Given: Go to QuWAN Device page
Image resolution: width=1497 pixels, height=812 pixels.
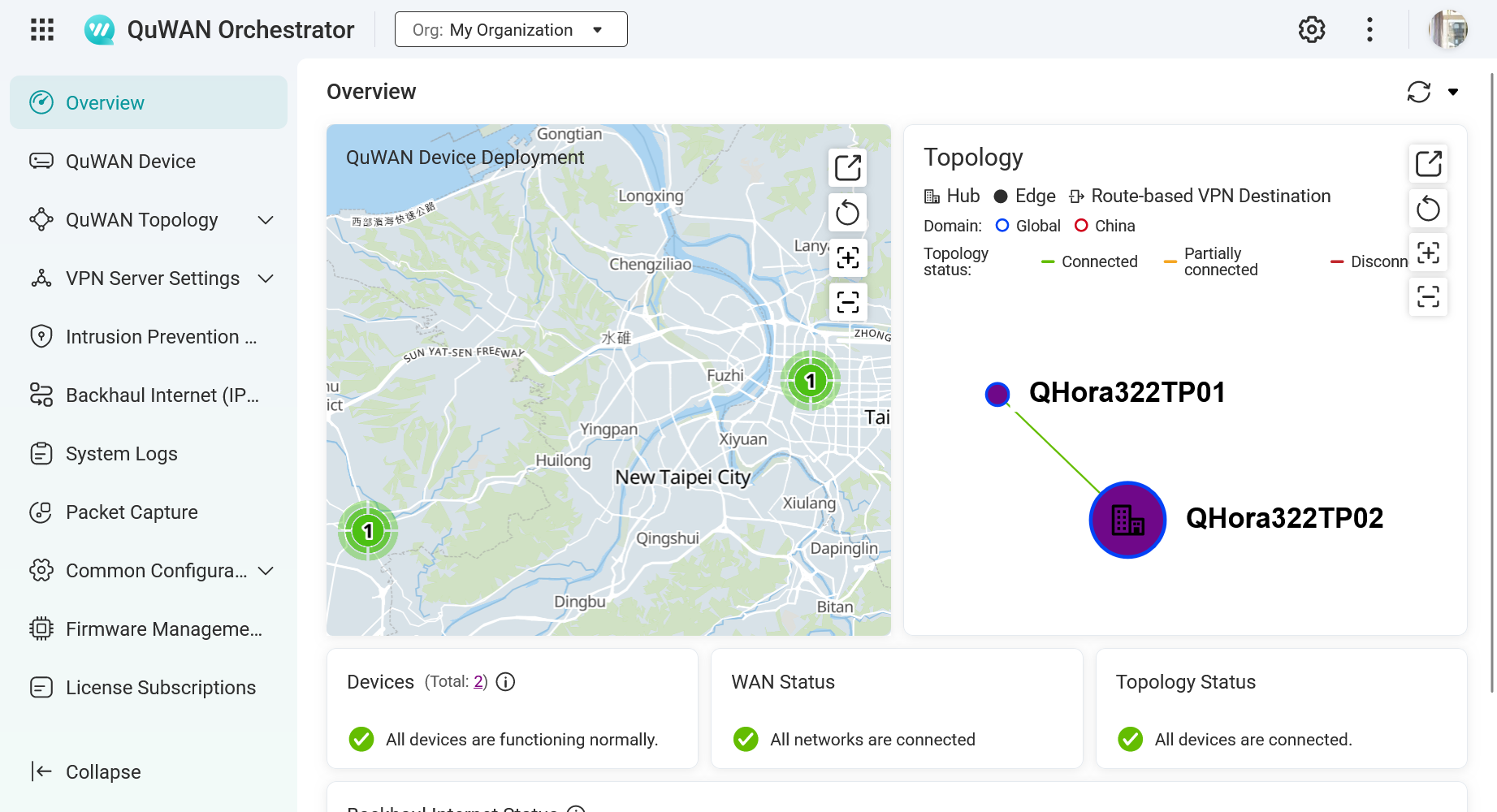Looking at the screenshot, I should pyautogui.click(x=131, y=162).
